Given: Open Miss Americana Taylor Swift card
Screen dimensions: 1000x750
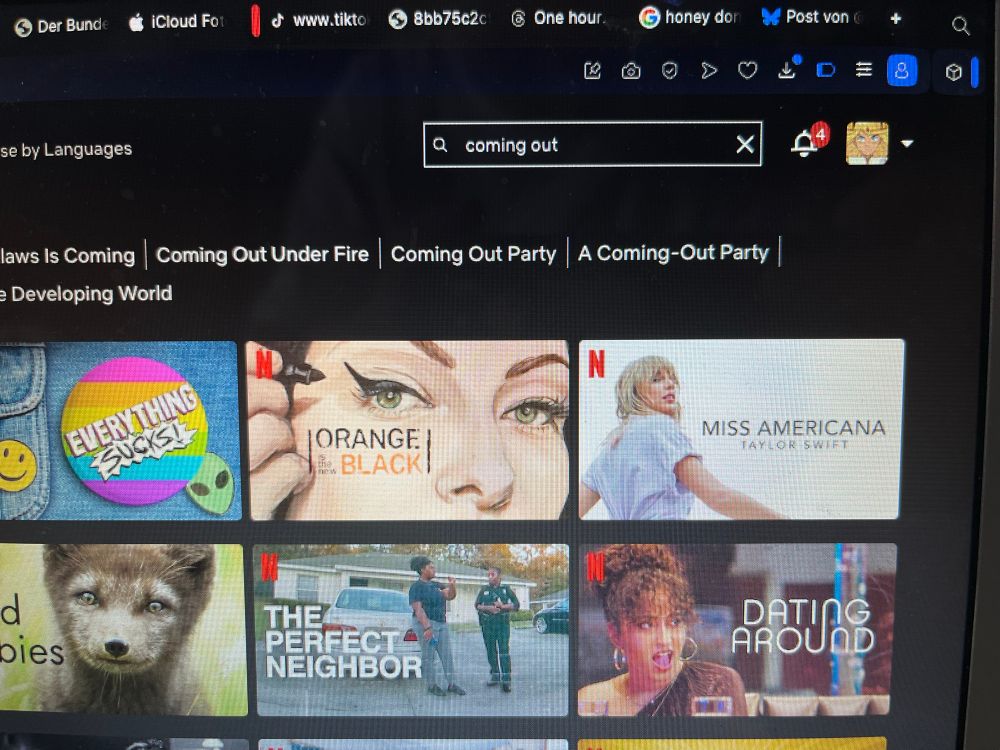Looking at the screenshot, I should click(x=740, y=429).
